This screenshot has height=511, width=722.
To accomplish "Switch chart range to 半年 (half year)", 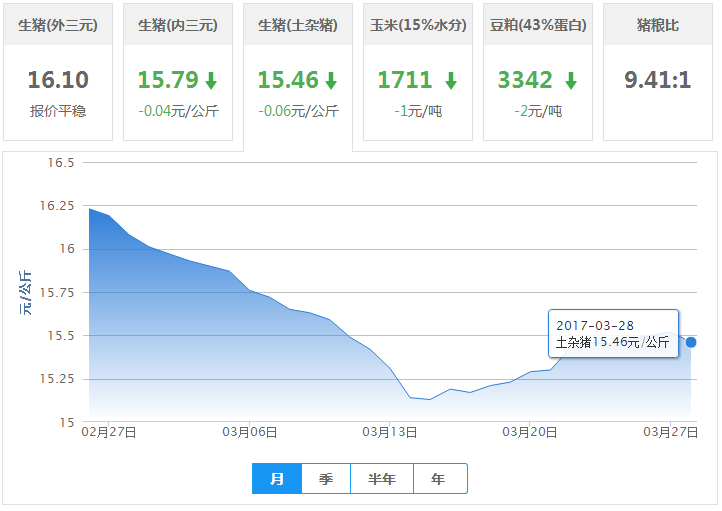I will tap(382, 479).
